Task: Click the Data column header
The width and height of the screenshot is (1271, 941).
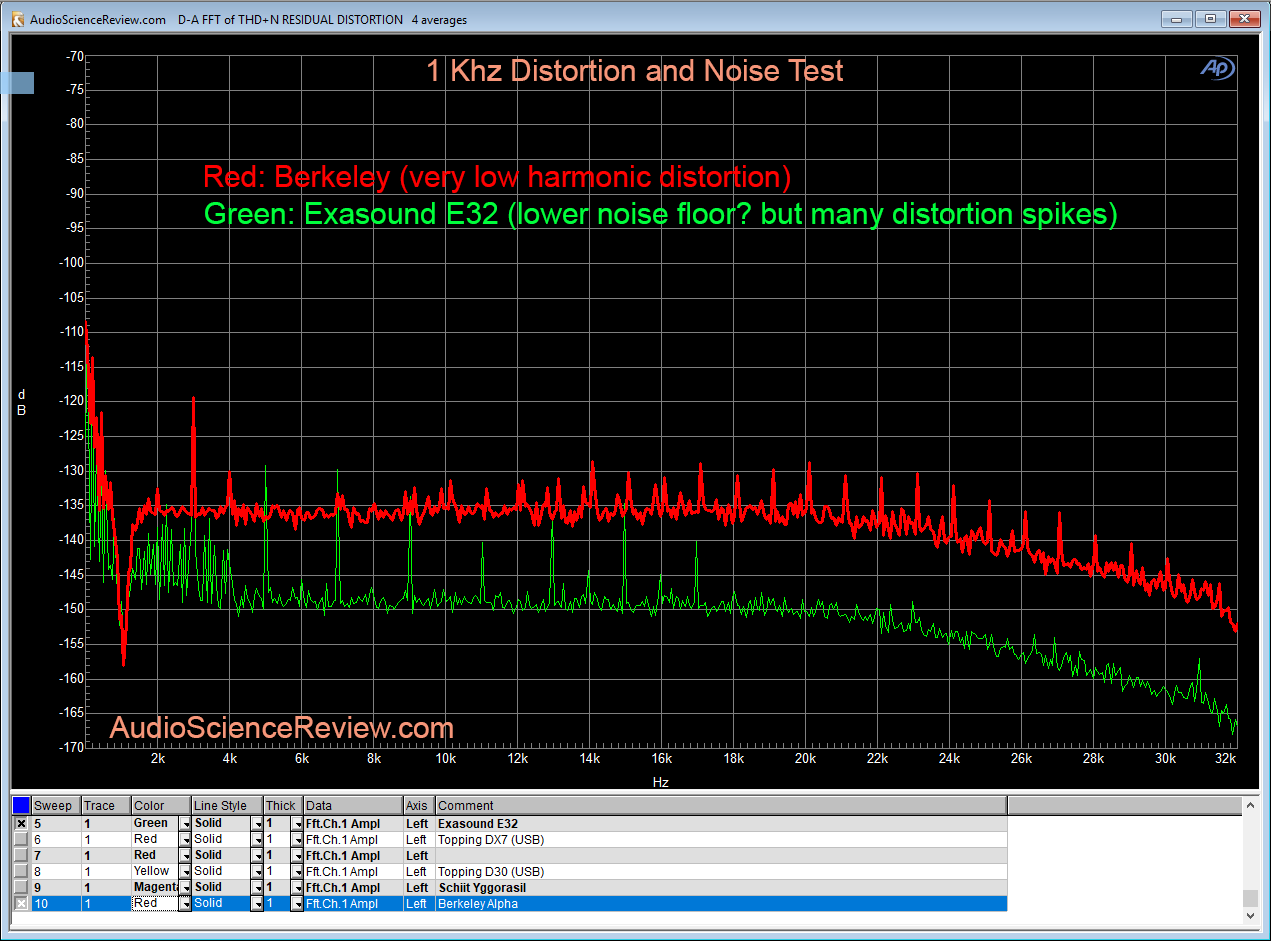Action: coord(353,805)
